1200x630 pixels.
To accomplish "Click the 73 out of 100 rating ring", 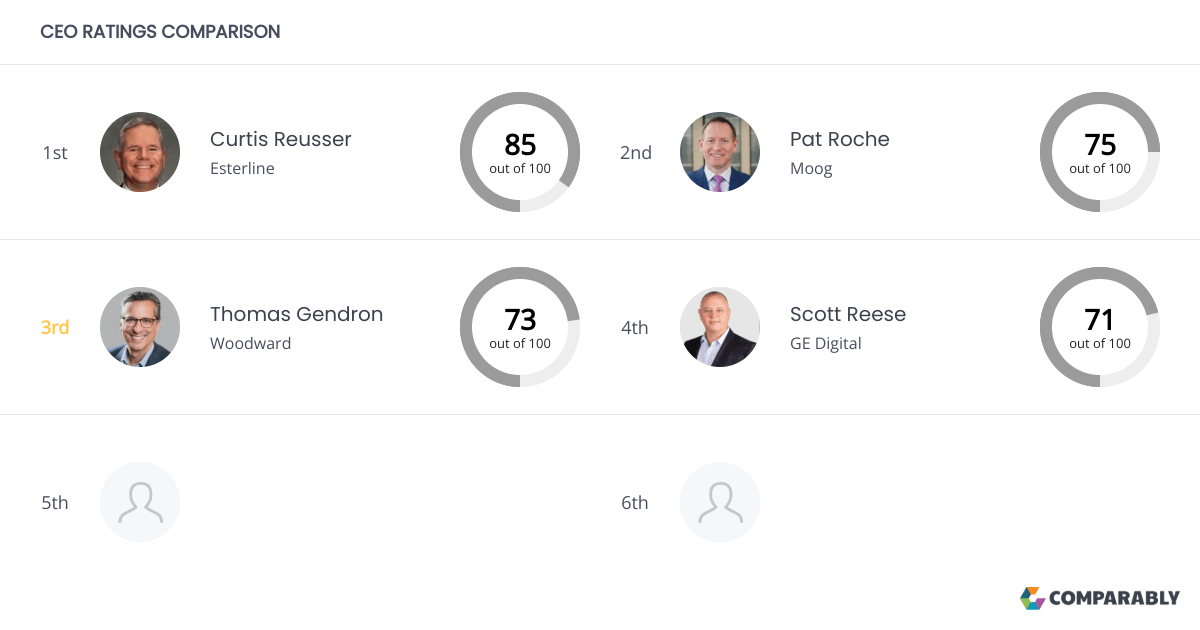I will tap(520, 327).
